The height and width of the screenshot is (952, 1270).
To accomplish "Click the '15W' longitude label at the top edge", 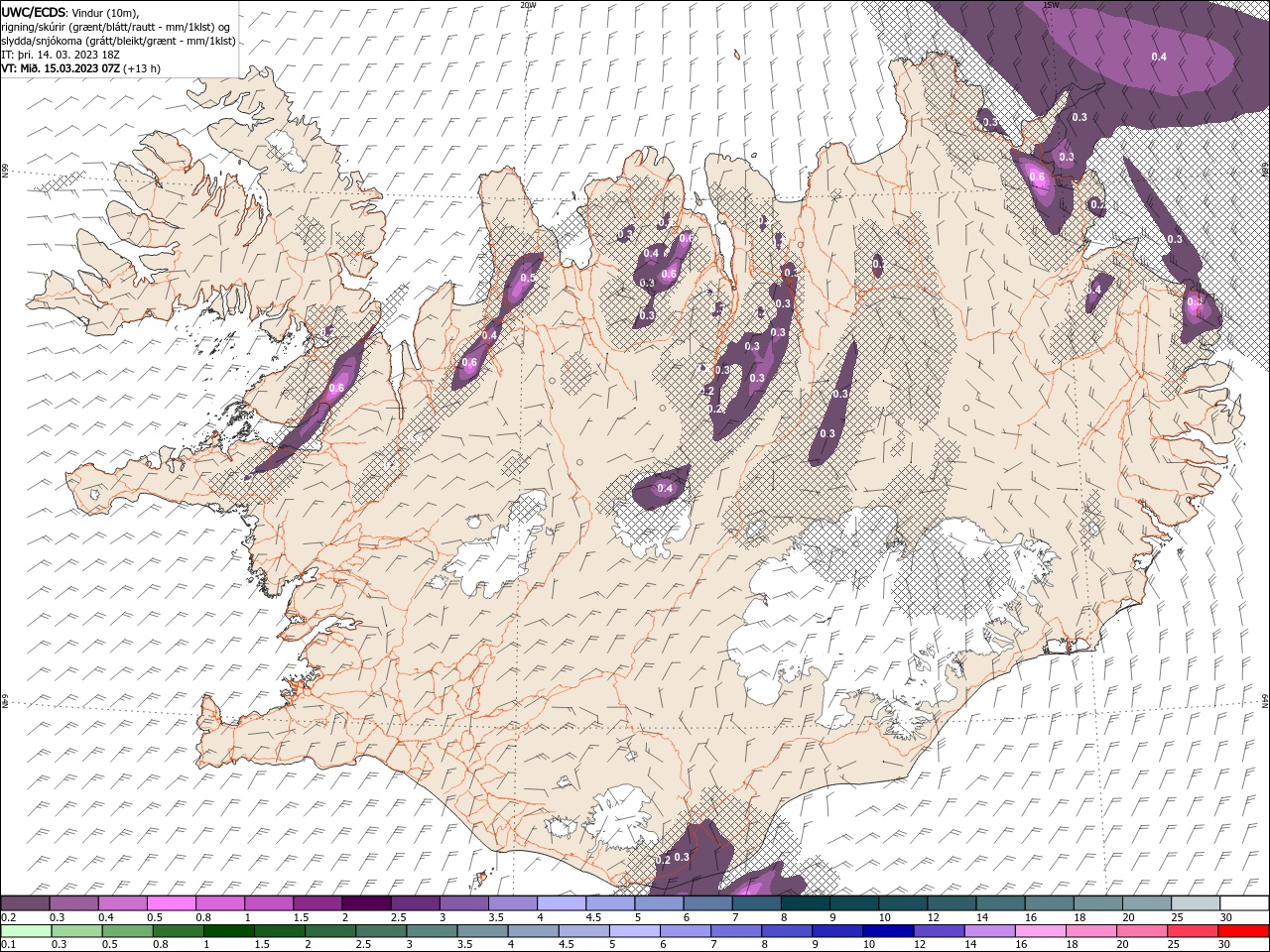I will [x=1052, y=5].
